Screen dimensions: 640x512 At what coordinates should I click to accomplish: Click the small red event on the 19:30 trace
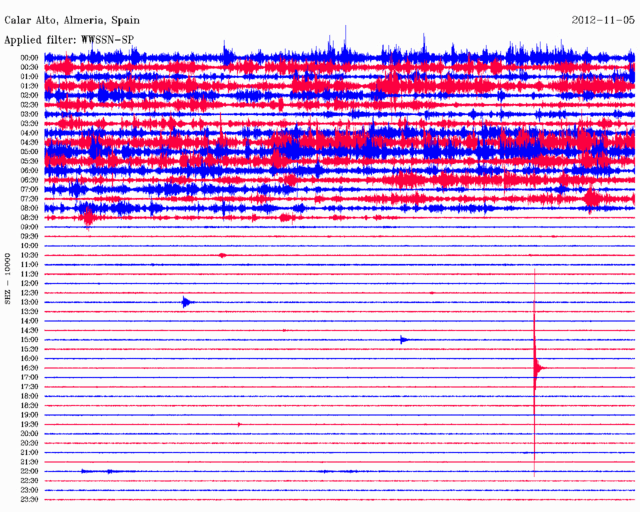click(x=240, y=425)
